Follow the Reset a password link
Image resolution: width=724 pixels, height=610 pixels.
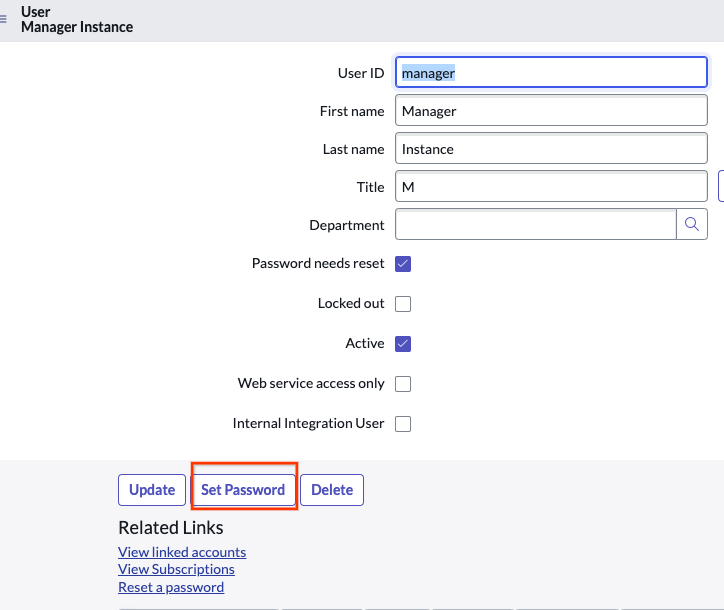171,587
